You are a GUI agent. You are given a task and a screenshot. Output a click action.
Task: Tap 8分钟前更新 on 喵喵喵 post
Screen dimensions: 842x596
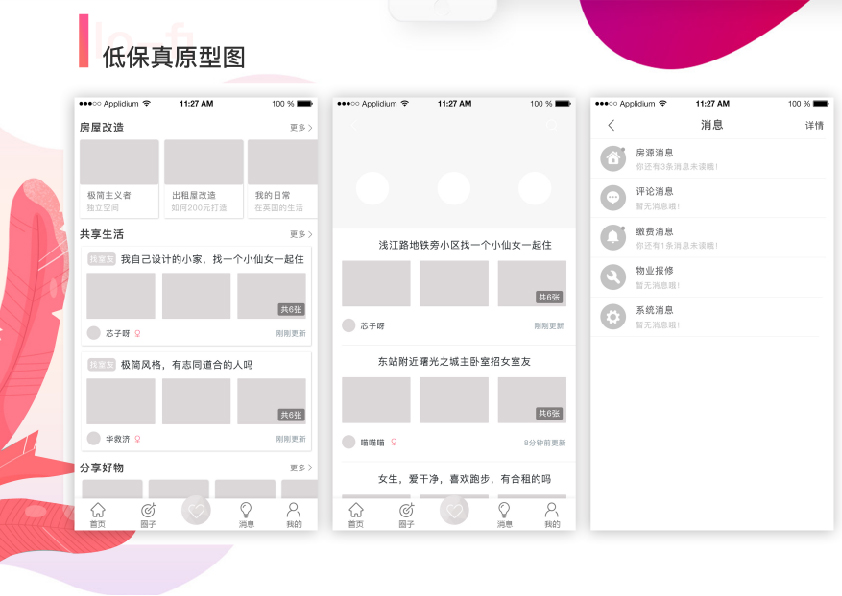click(545, 443)
